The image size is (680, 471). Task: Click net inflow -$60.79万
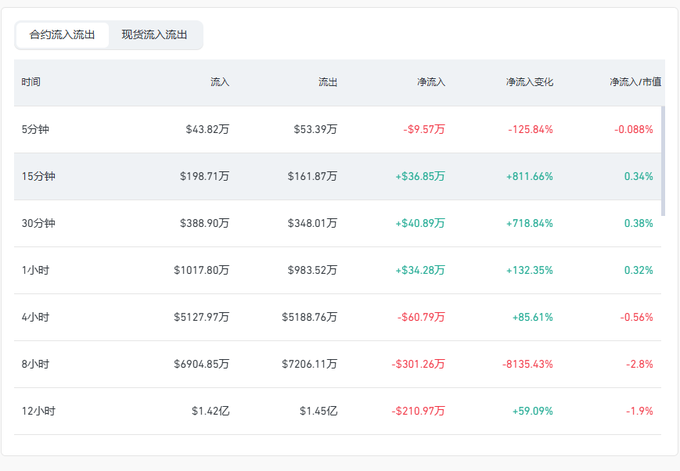[x=421, y=317]
